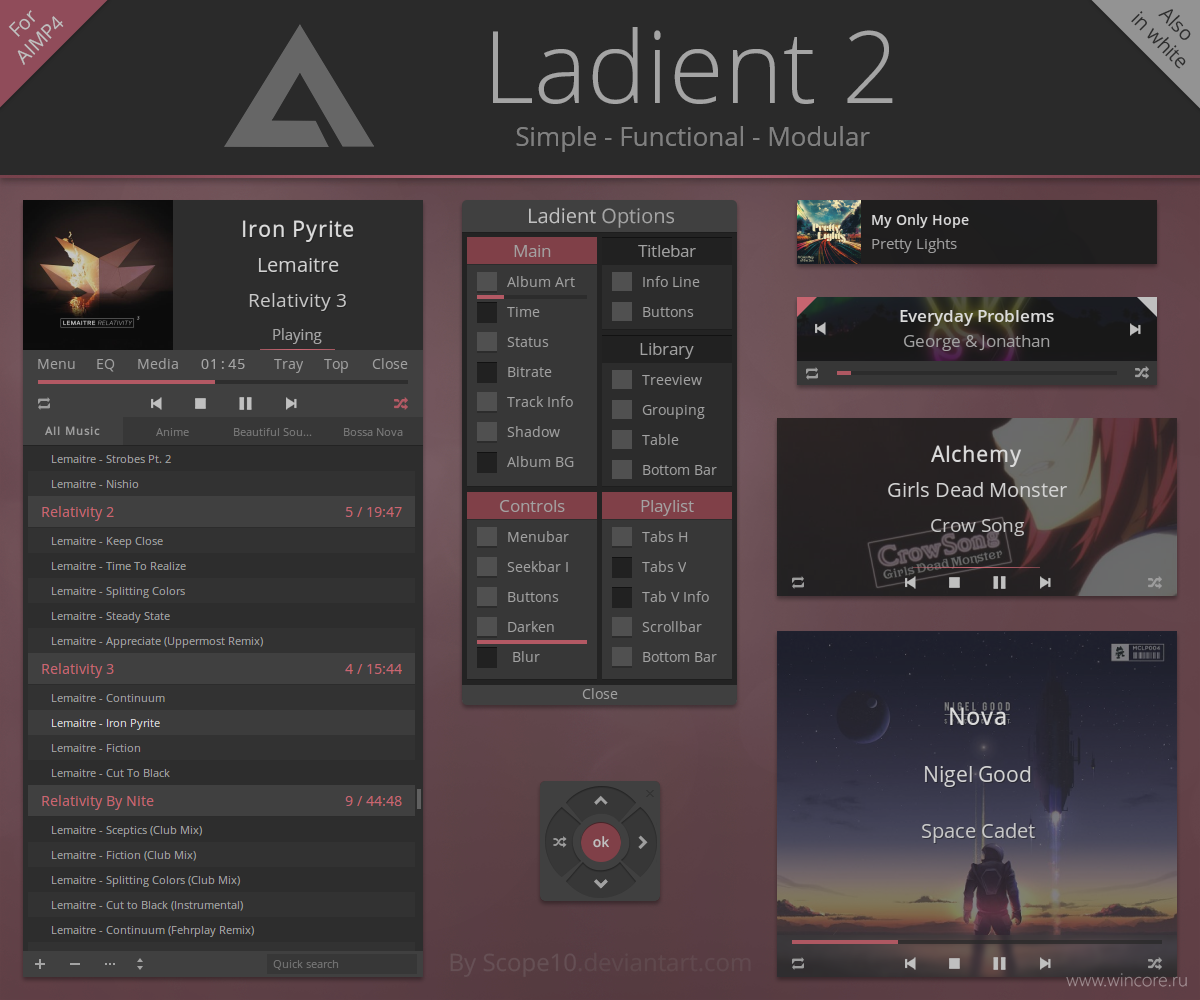The width and height of the screenshot is (1200, 1000).
Task: Click the main player seek bar
Action: 223,382
